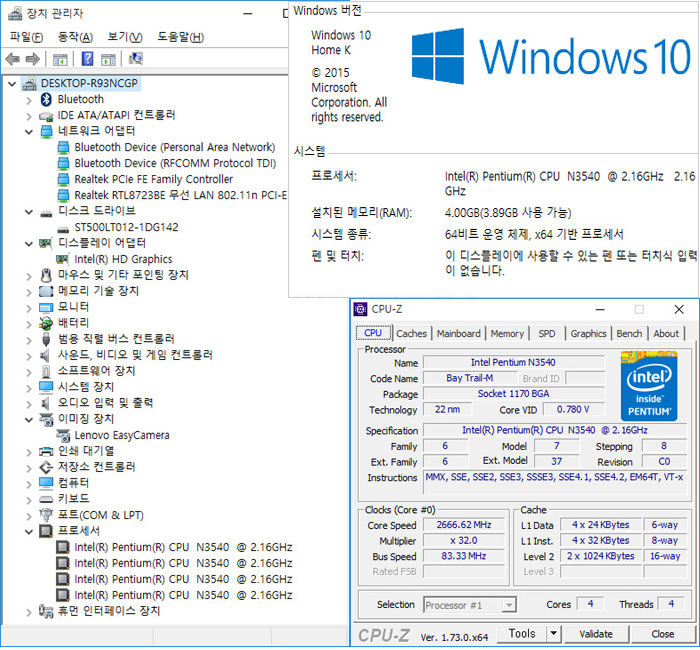Select Bluetooth Device (Personal Area Network)

click(x=175, y=148)
